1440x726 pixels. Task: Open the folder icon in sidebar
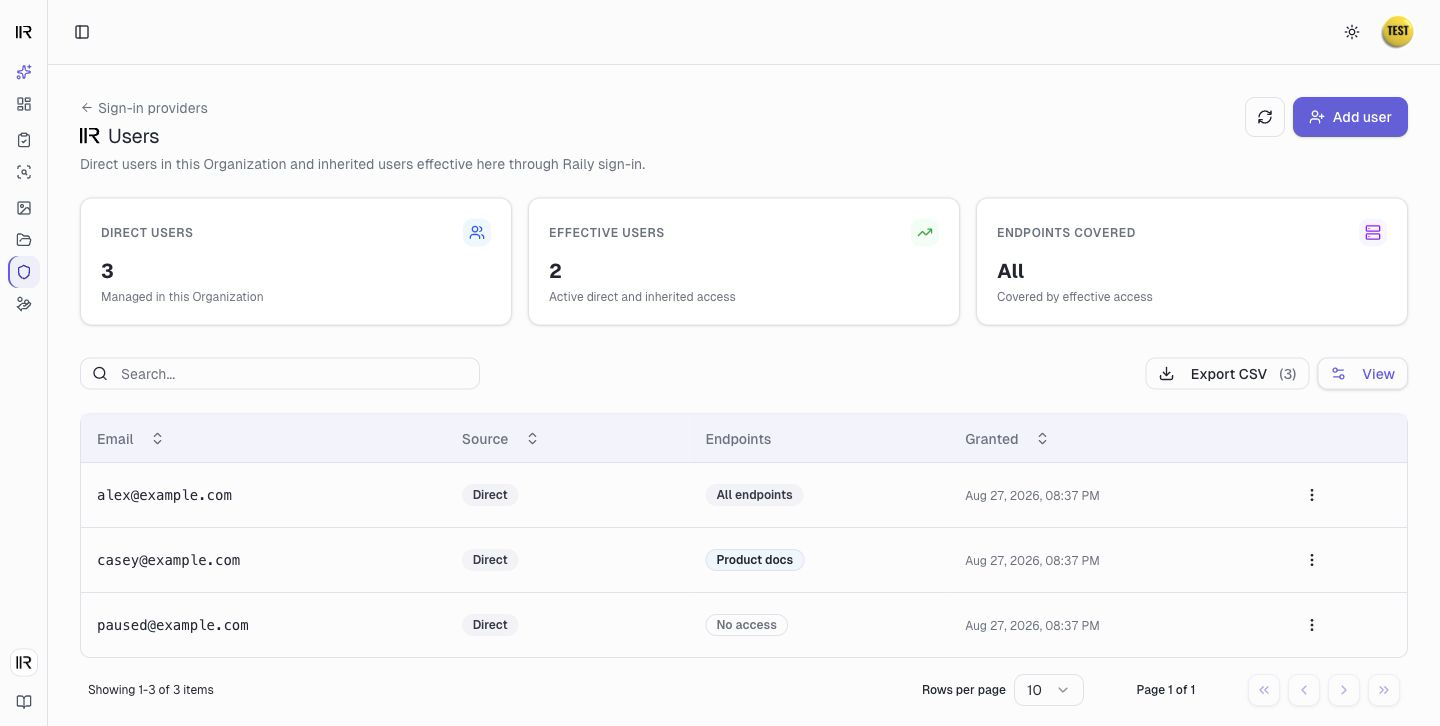[x=24, y=240]
